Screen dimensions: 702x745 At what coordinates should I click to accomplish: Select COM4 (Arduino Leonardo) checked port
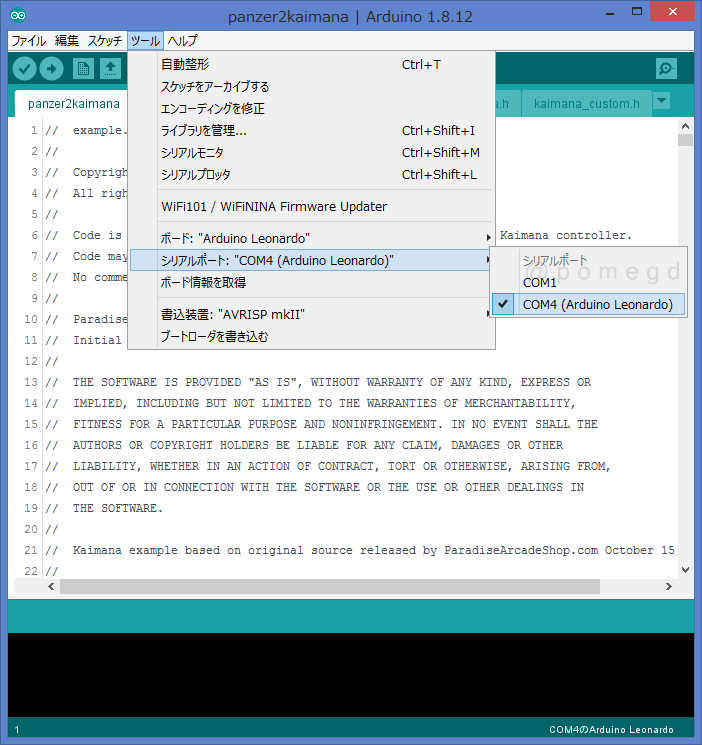589,305
